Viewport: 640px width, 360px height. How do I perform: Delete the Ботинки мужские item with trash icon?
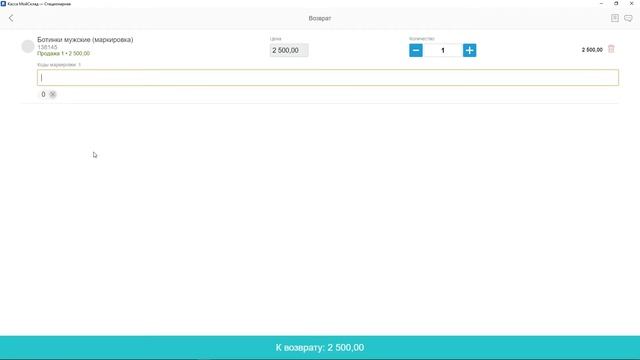pyautogui.click(x=611, y=49)
